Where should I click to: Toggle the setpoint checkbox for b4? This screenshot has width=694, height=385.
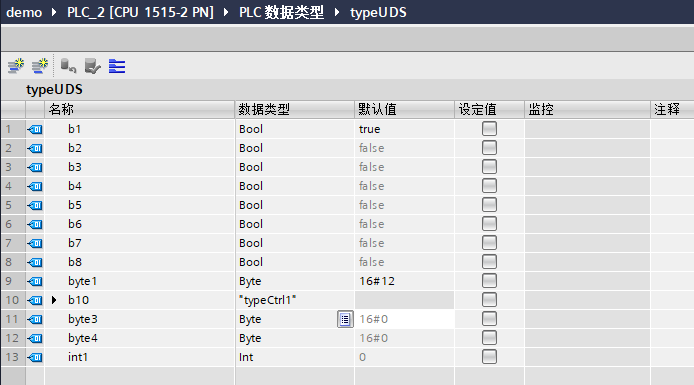(489, 186)
